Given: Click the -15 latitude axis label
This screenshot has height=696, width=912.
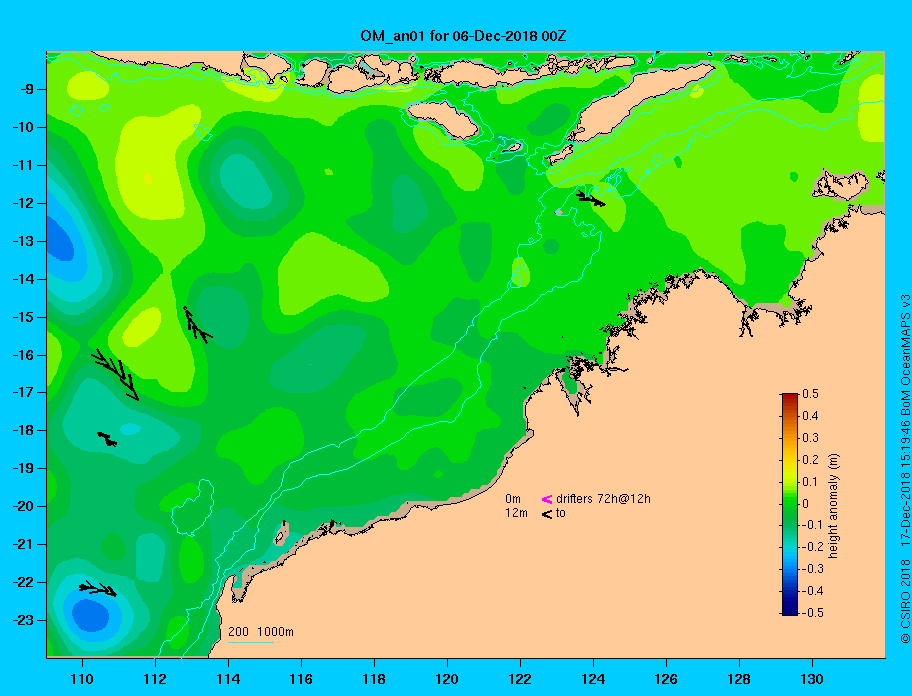Looking at the screenshot, I should 22,317.
